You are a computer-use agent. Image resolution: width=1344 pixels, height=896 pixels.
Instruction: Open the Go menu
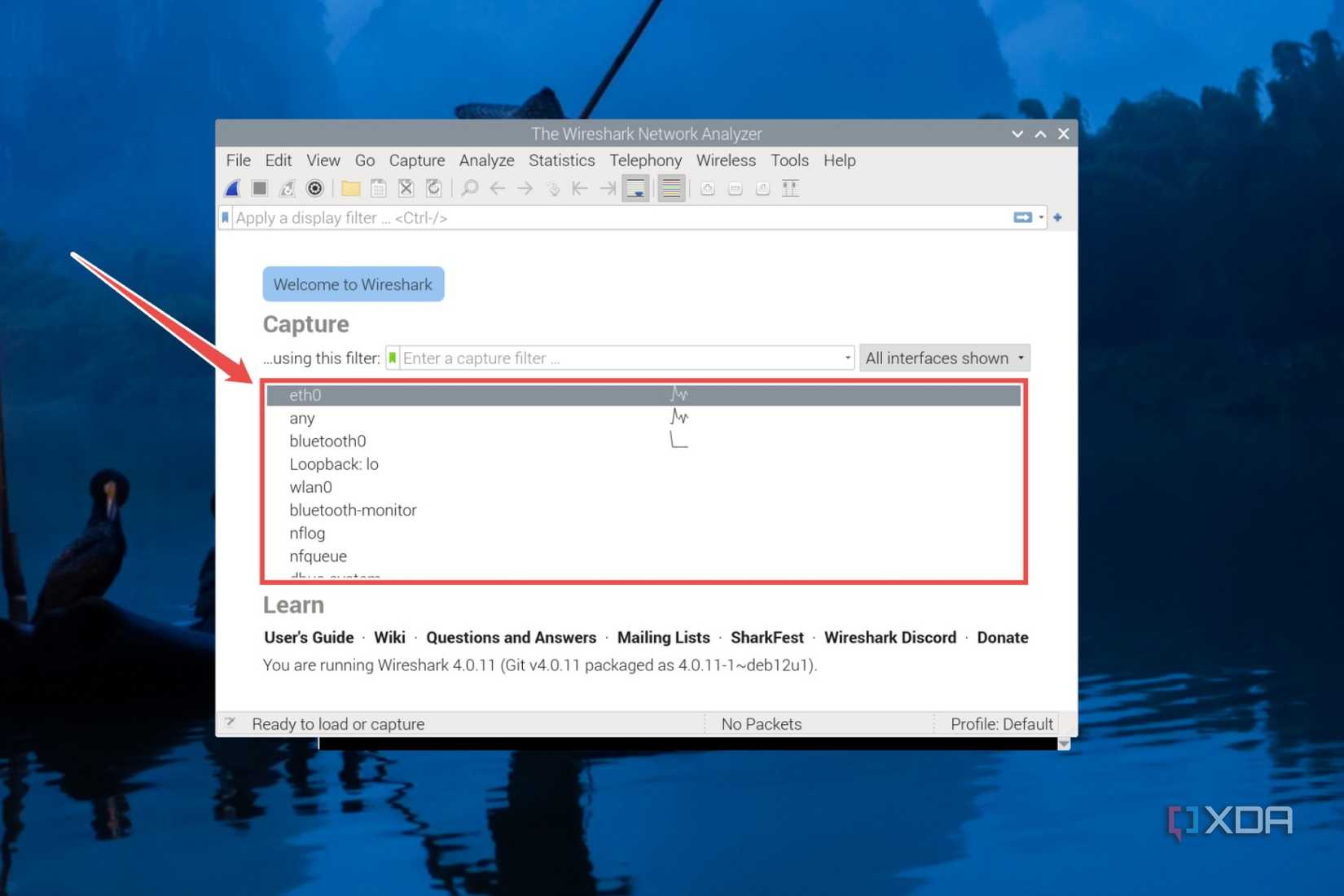coord(365,160)
